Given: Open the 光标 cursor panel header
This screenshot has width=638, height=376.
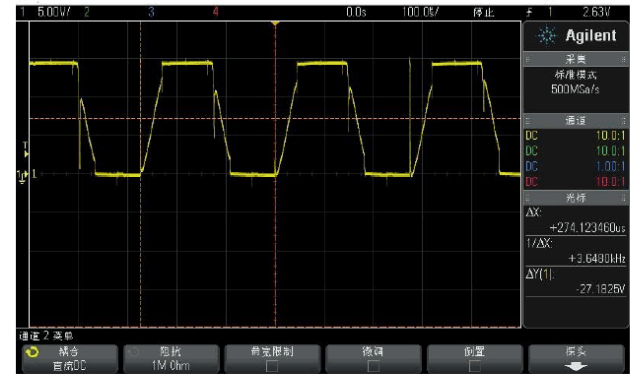Looking at the screenshot, I should (575, 198).
